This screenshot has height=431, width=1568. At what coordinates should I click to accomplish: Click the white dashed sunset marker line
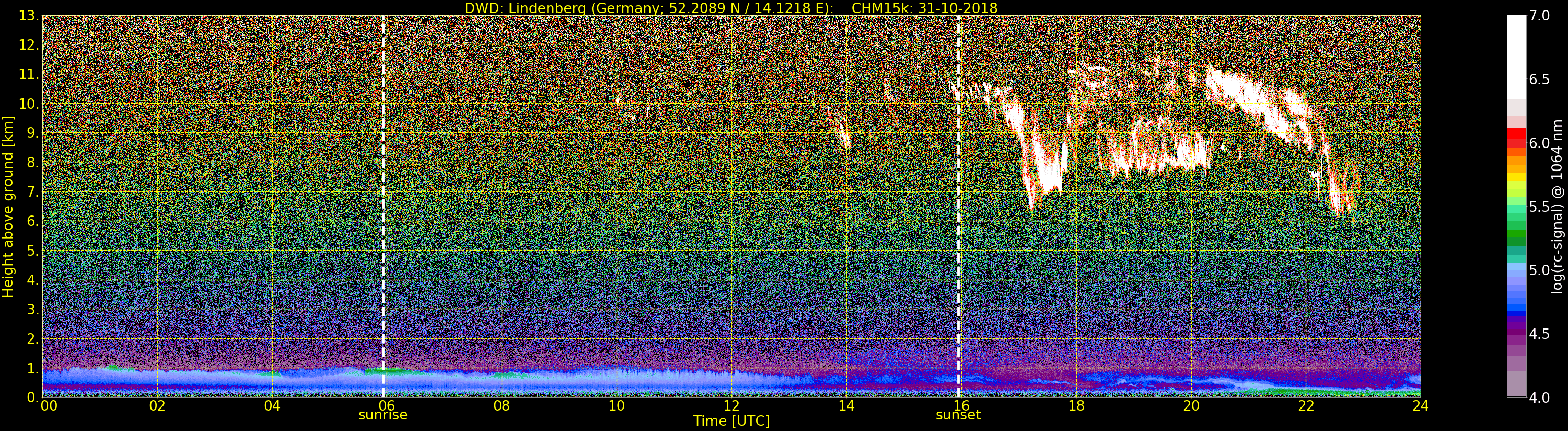tap(959, 206)
